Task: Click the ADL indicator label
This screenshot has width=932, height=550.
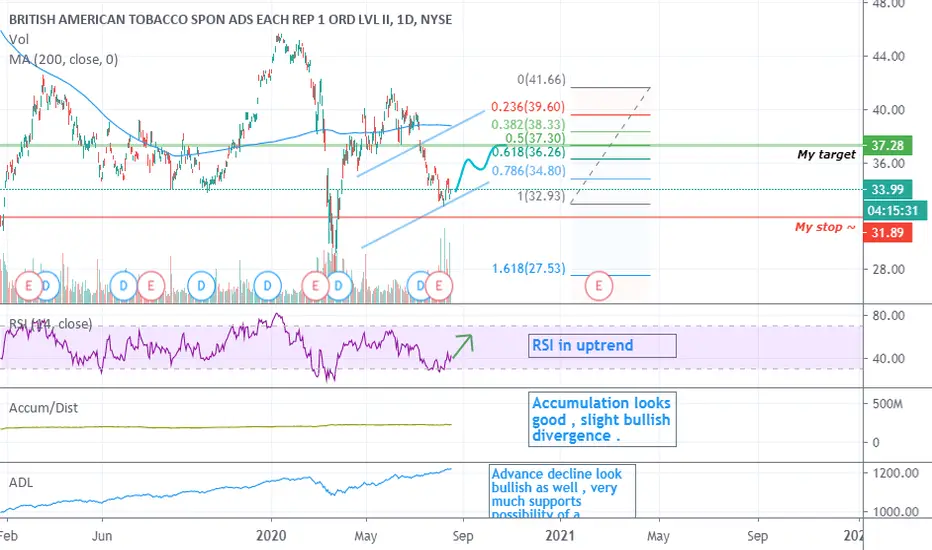Action: [x=21, y=482]
